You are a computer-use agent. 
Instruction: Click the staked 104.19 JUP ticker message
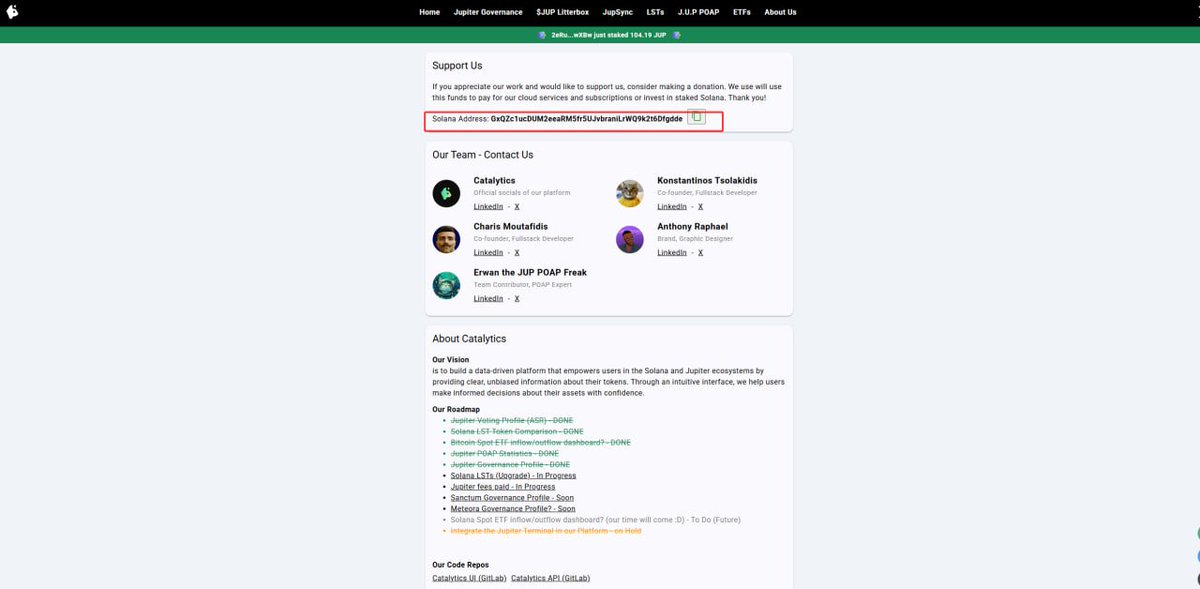(609, 34)
